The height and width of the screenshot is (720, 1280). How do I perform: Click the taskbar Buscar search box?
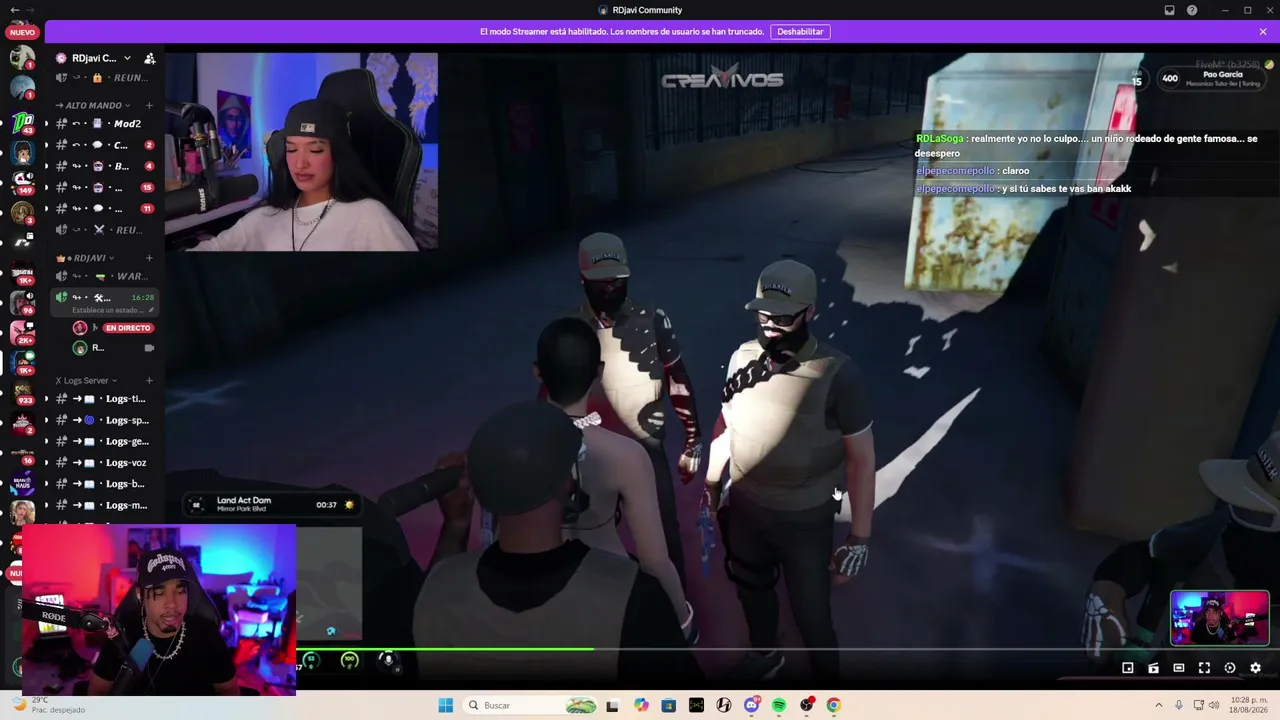531,705
